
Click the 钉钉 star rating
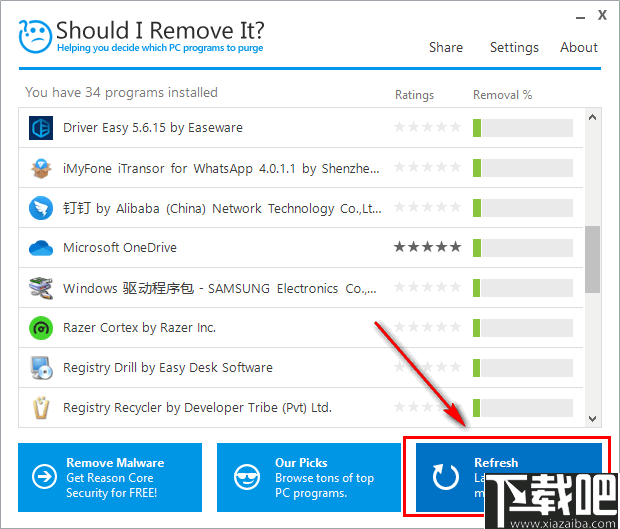(427, 207)
